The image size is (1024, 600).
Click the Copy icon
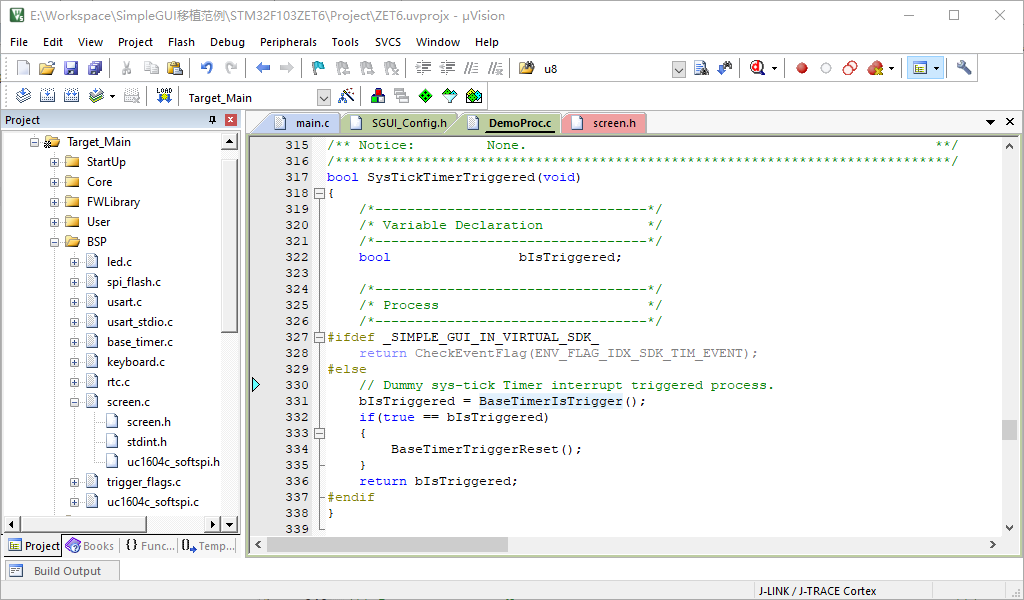tap(151, 68)
